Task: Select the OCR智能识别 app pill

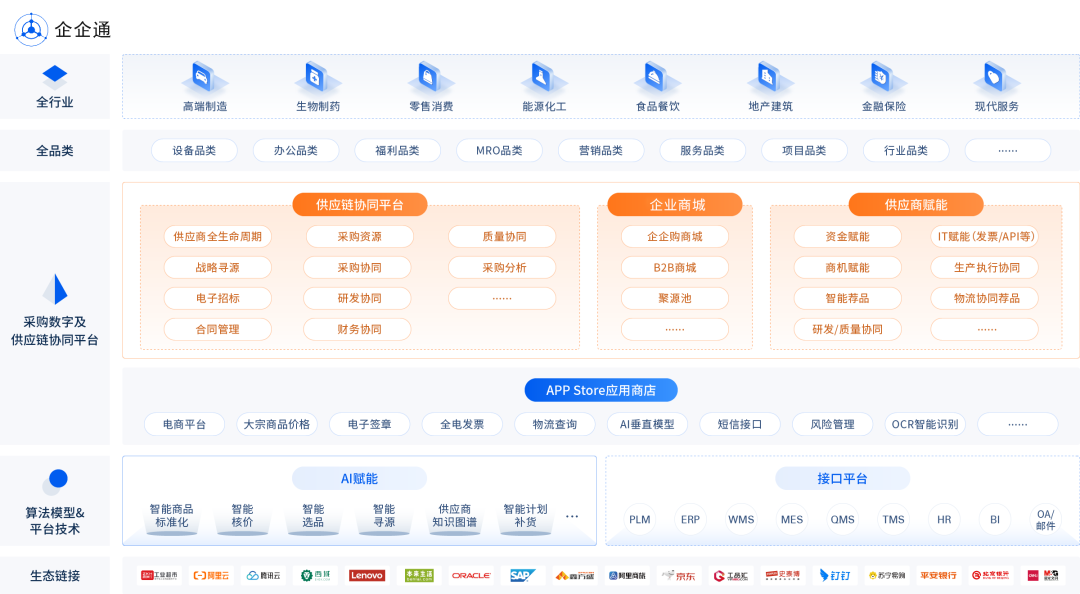Action: click(x=925, y=424)
